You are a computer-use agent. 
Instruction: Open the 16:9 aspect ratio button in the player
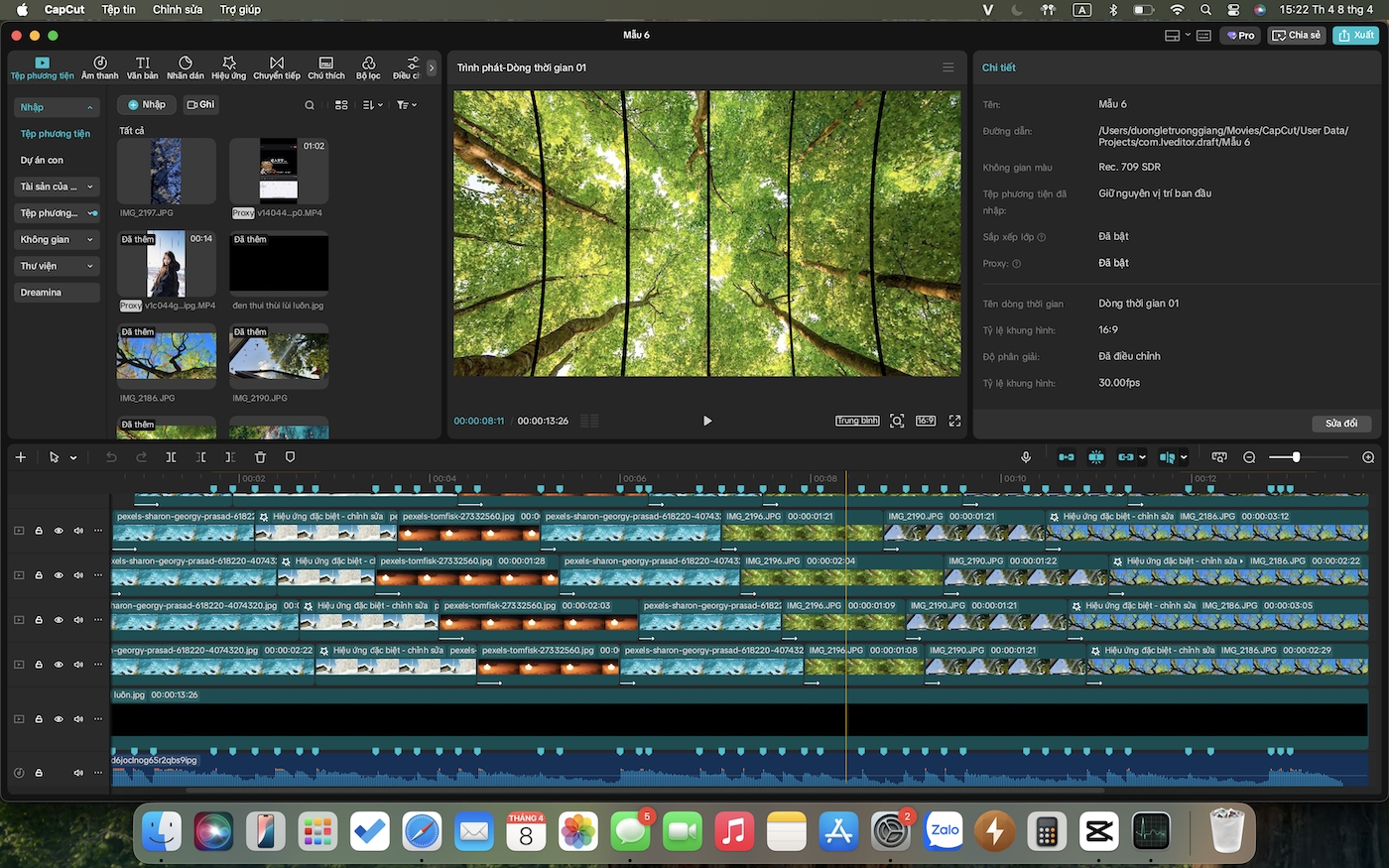pos(926,421)
